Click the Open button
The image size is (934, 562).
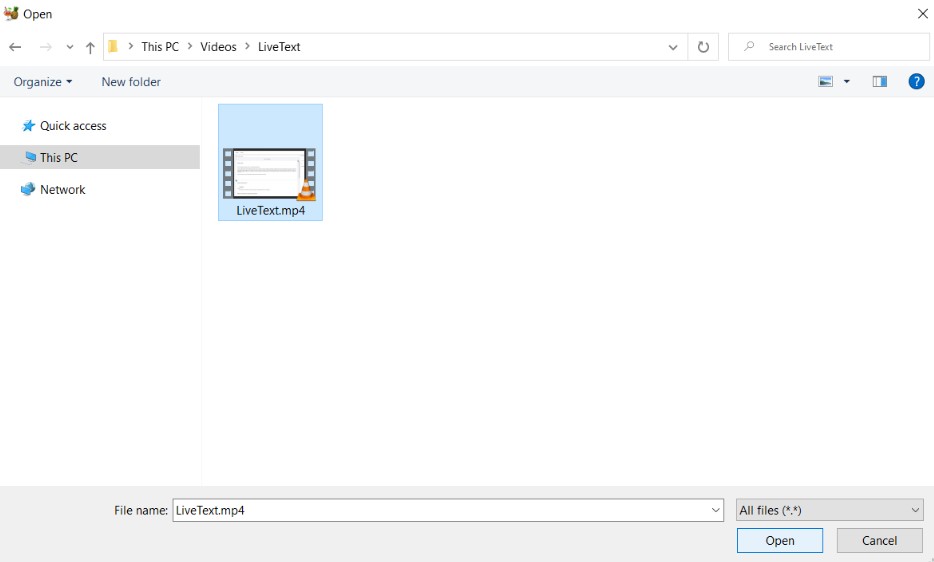tap(780, 541)
